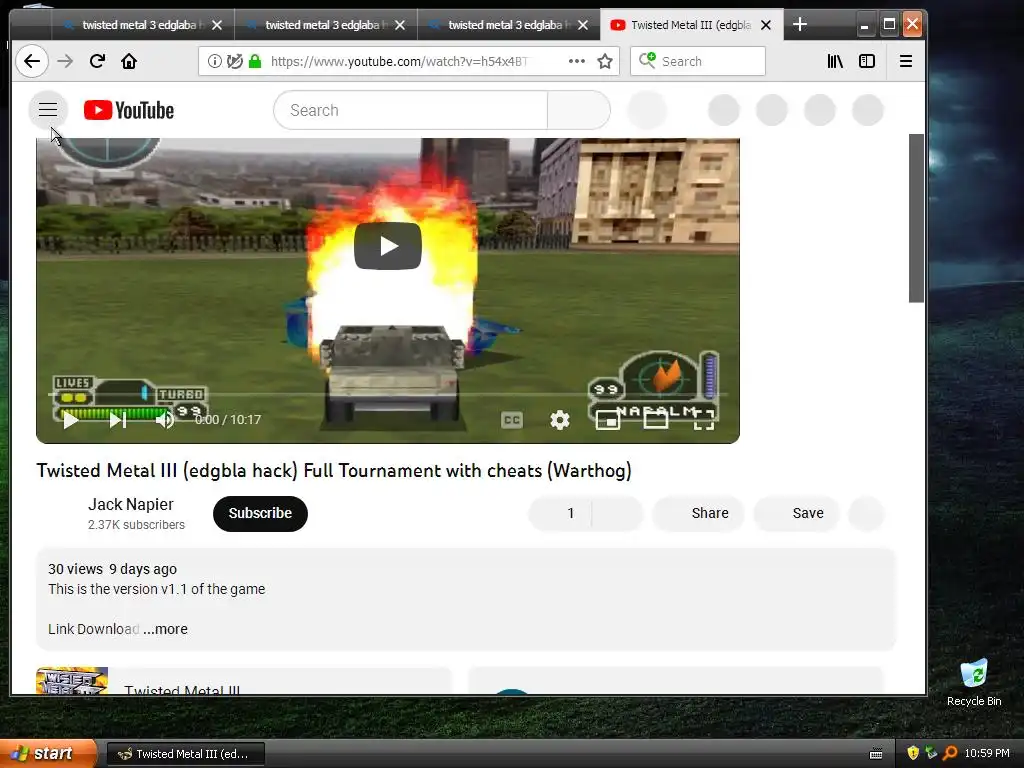Click in the YouTube search field

point(410,110)
